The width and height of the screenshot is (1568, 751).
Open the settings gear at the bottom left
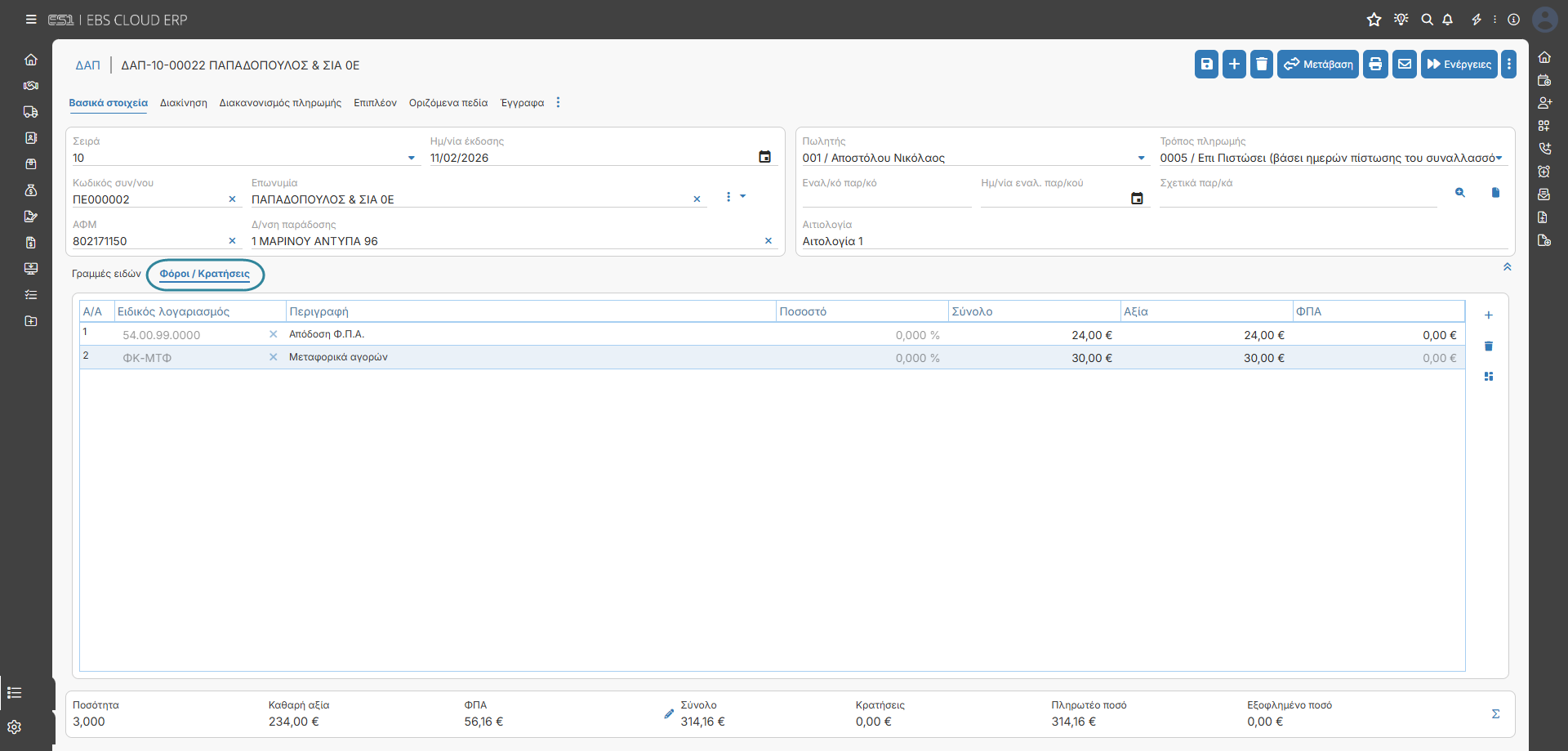pyautogui.click(x=15, y=727)
